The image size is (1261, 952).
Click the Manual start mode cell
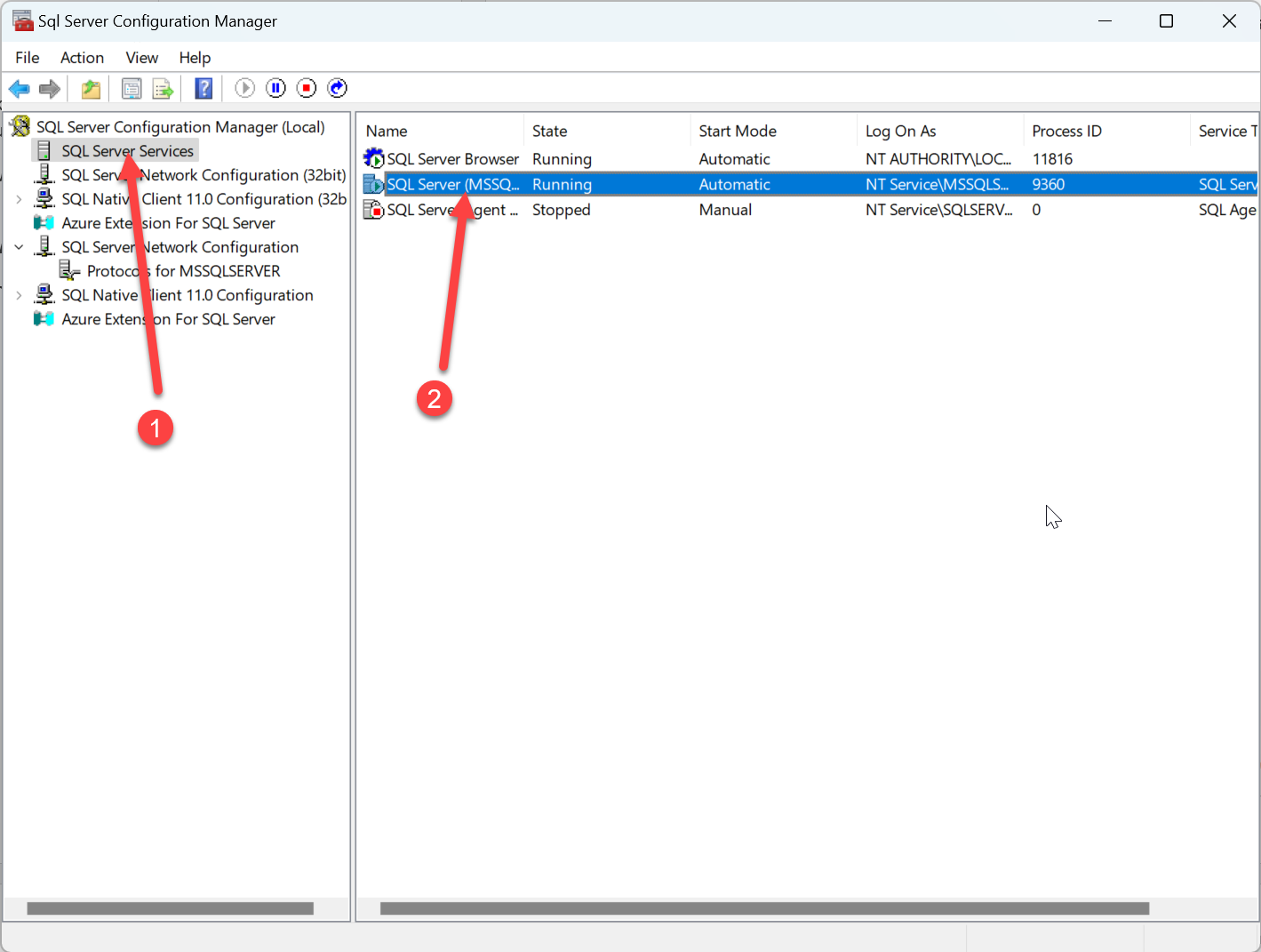pyautogui.click(x=725, y=210)
